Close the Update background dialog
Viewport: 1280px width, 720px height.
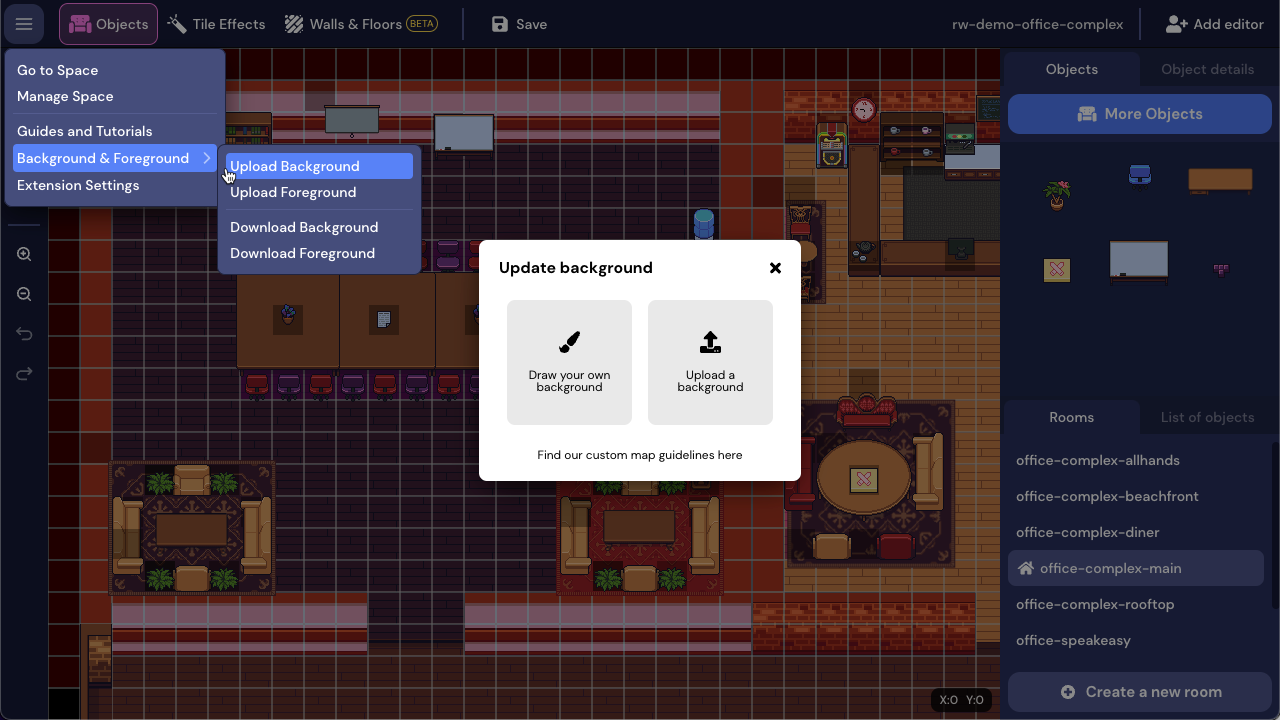point(775,268)
